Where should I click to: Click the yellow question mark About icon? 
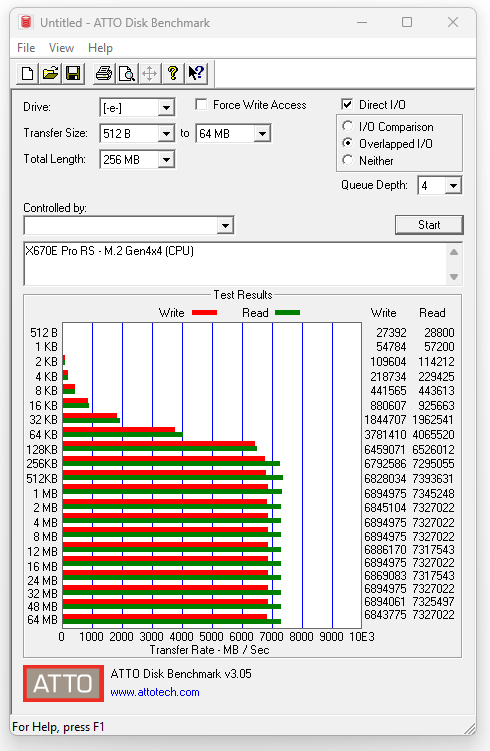173,73
